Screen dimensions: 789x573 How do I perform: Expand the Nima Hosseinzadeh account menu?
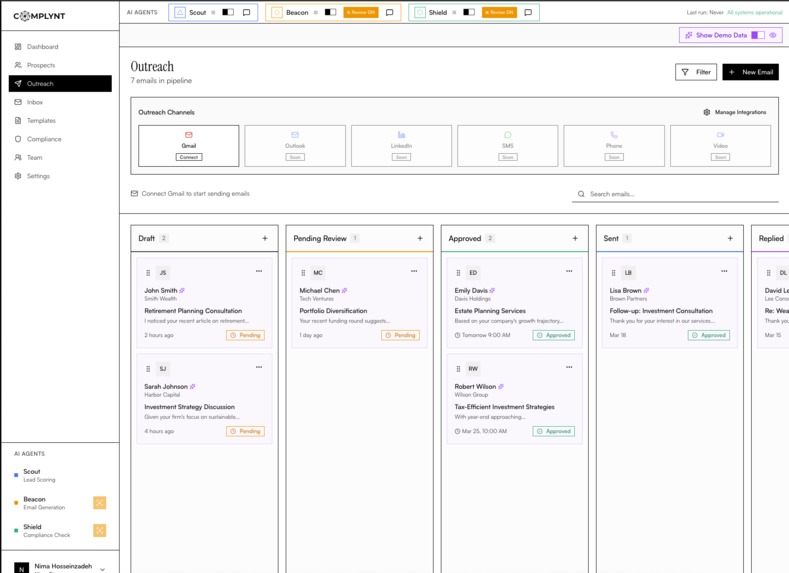point(103,569)
